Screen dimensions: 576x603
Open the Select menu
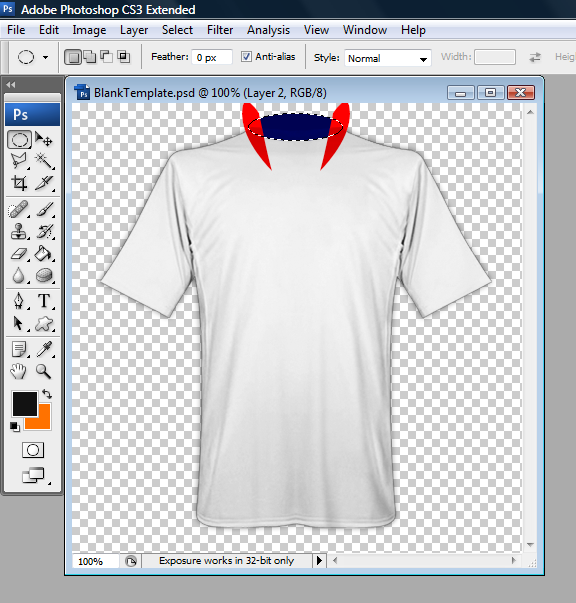[177, 30]
